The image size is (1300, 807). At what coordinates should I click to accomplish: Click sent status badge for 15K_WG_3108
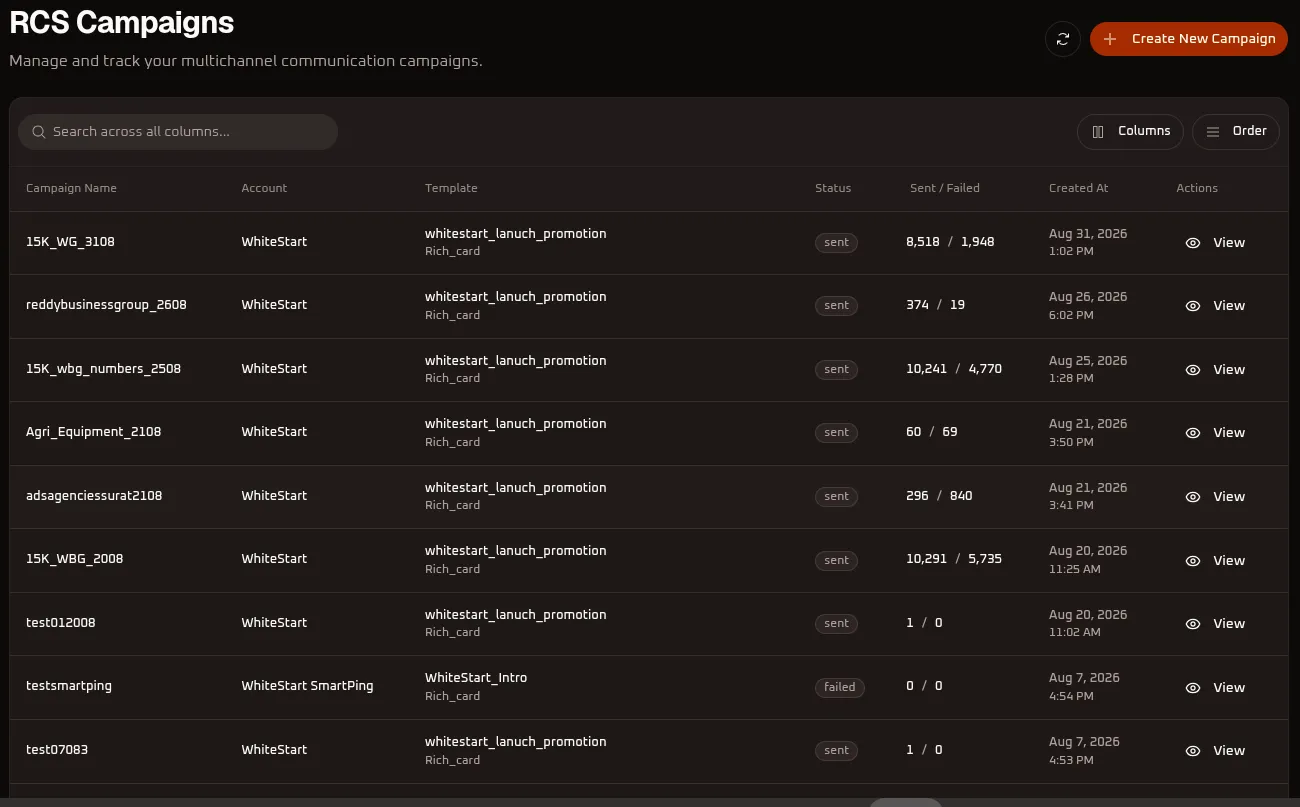click(x=836, y=243)
